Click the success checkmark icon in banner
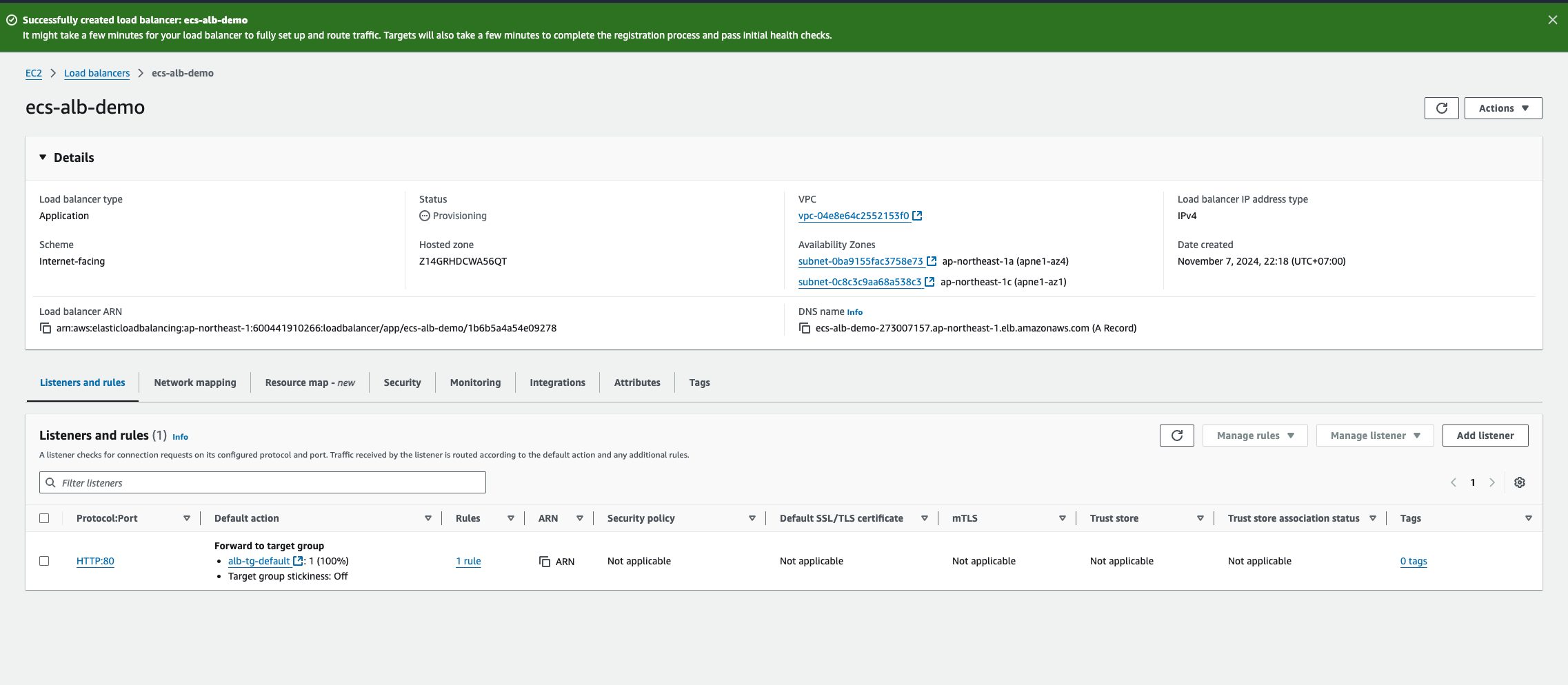Screen dimensions: 1568x685 click(12, 20)
